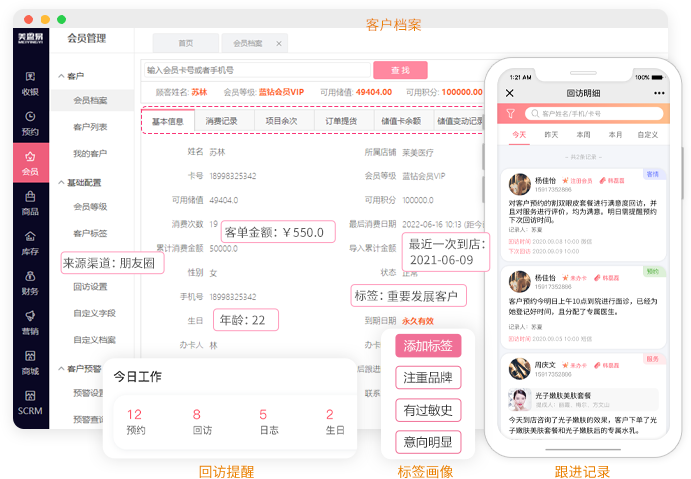
Task: Open the 库存 inventory sidebar icon
Action: click(x=30, y=243)
